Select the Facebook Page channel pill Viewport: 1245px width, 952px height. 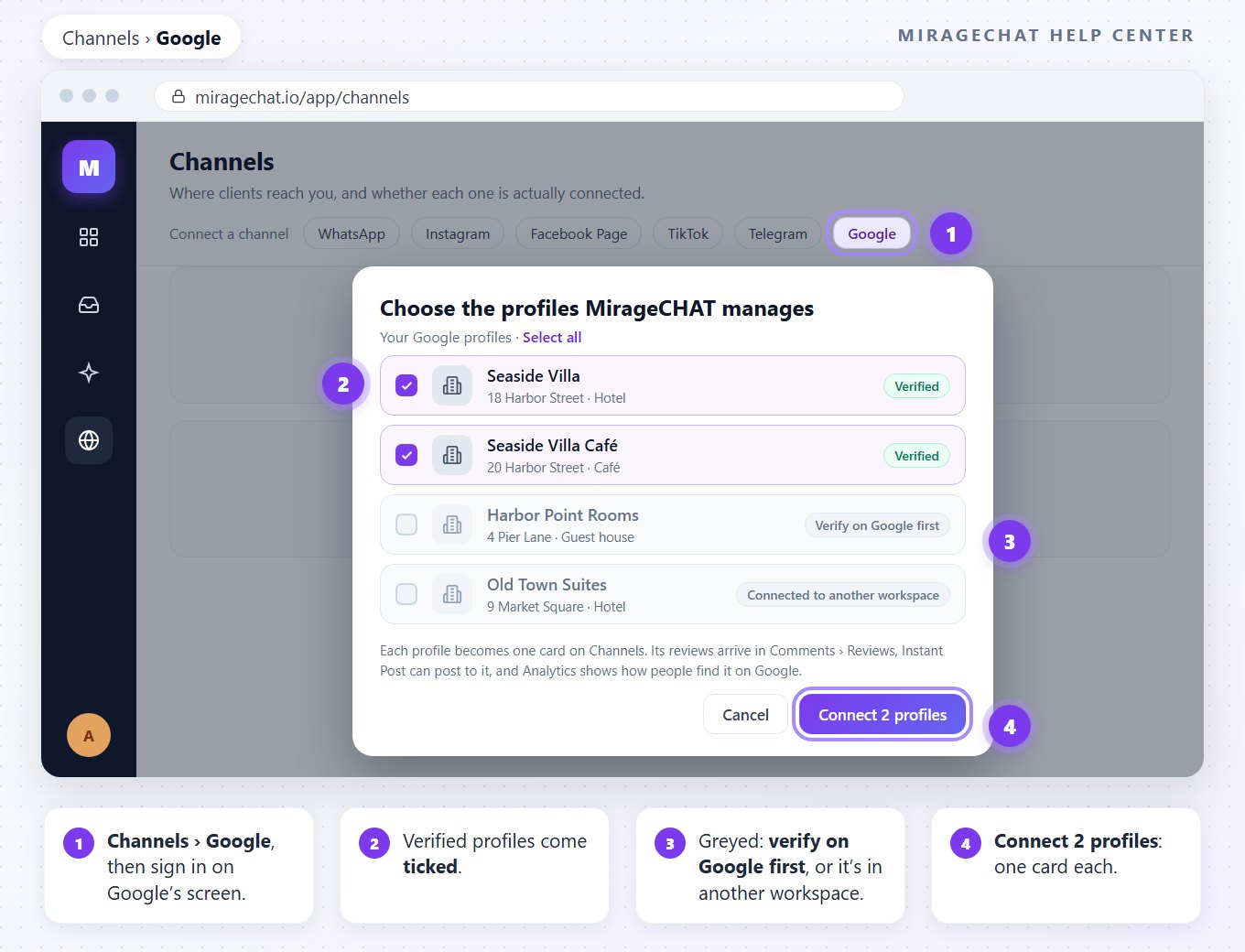coord(579,233)
